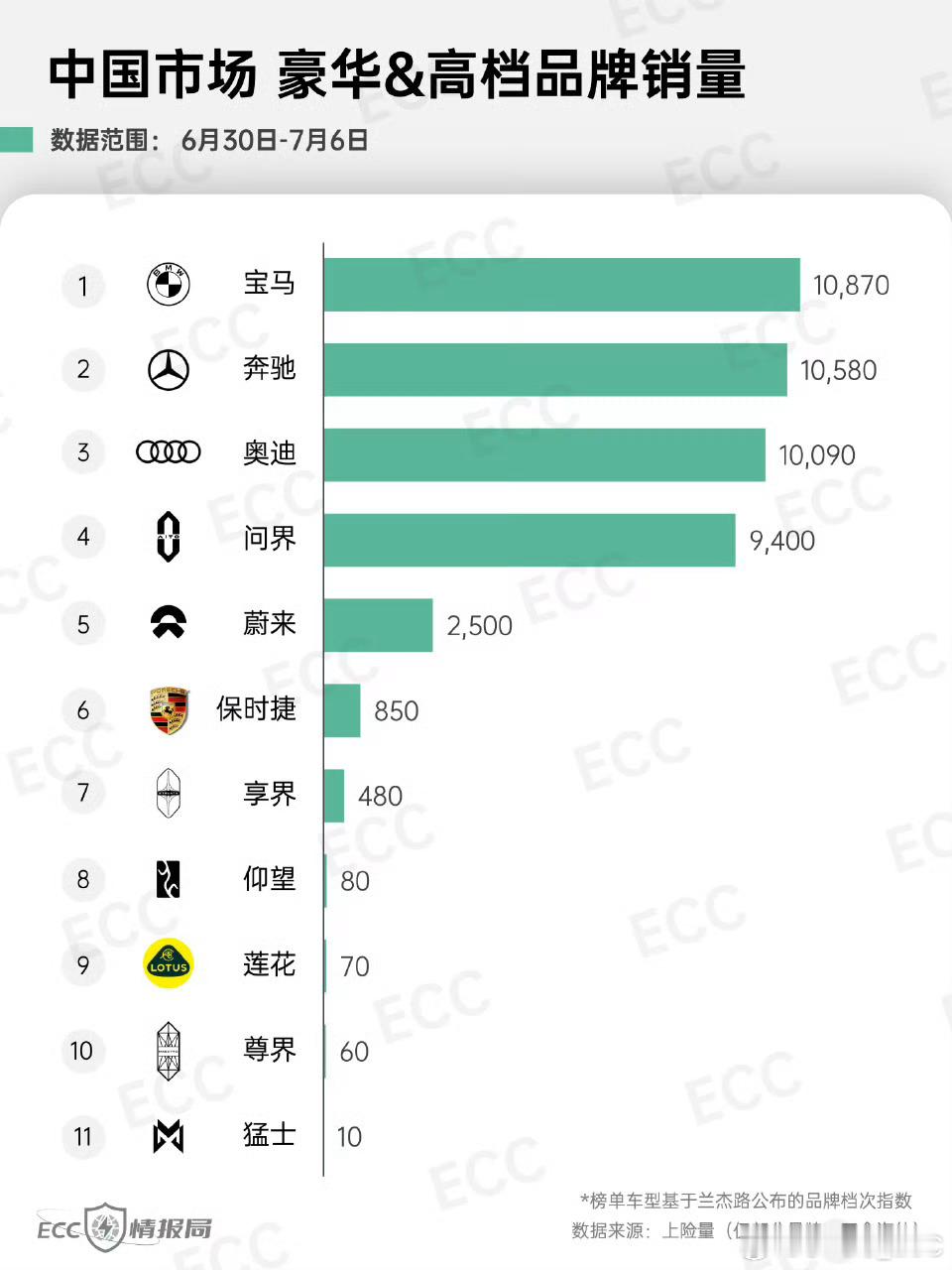Click the 蔚来 bar showing 2,500
Image resolution: width=952 pixels, height=1270 pixels.
pos(378,625)
